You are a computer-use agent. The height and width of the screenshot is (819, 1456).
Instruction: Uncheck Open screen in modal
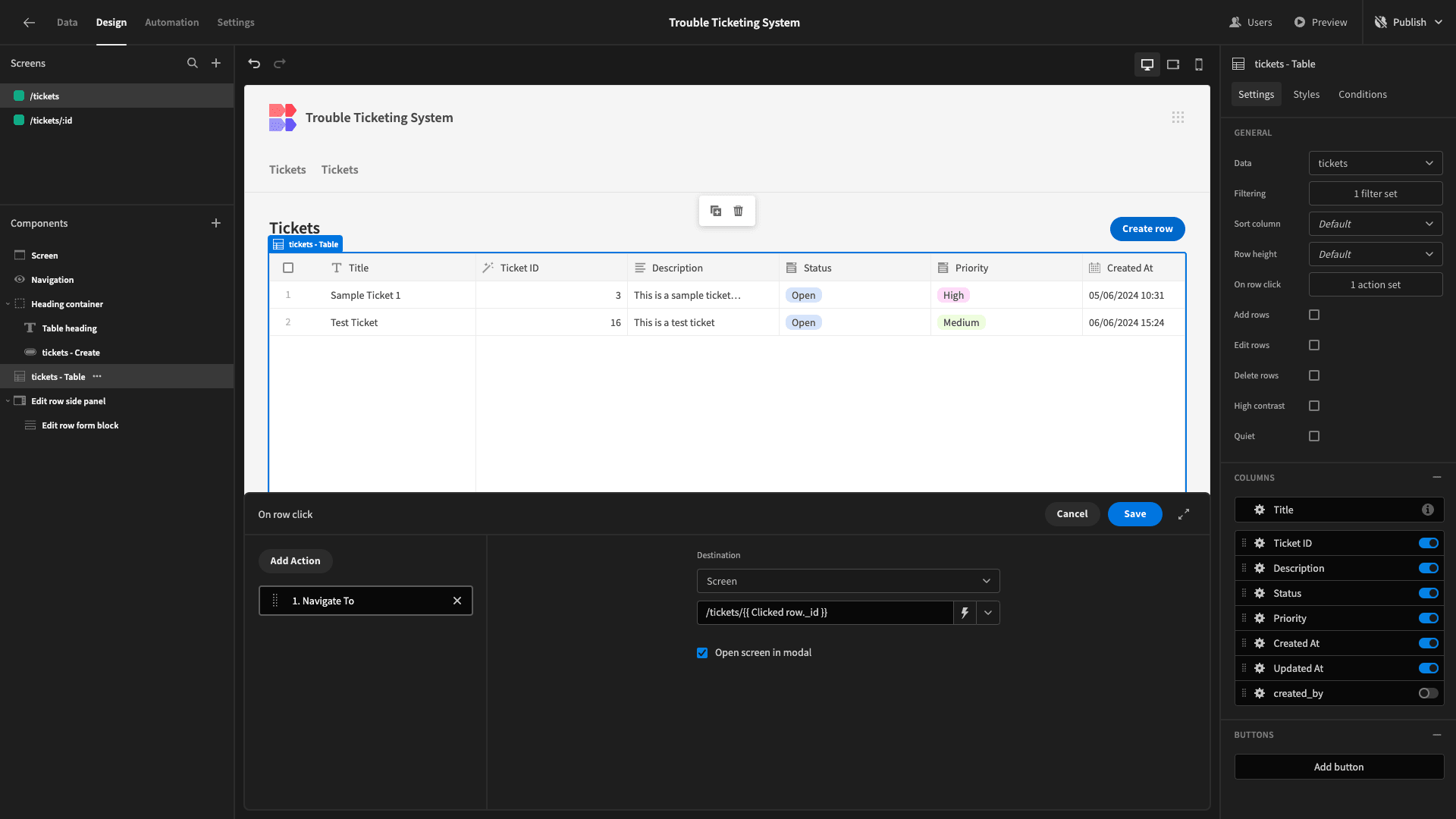[x=702, y=653]
